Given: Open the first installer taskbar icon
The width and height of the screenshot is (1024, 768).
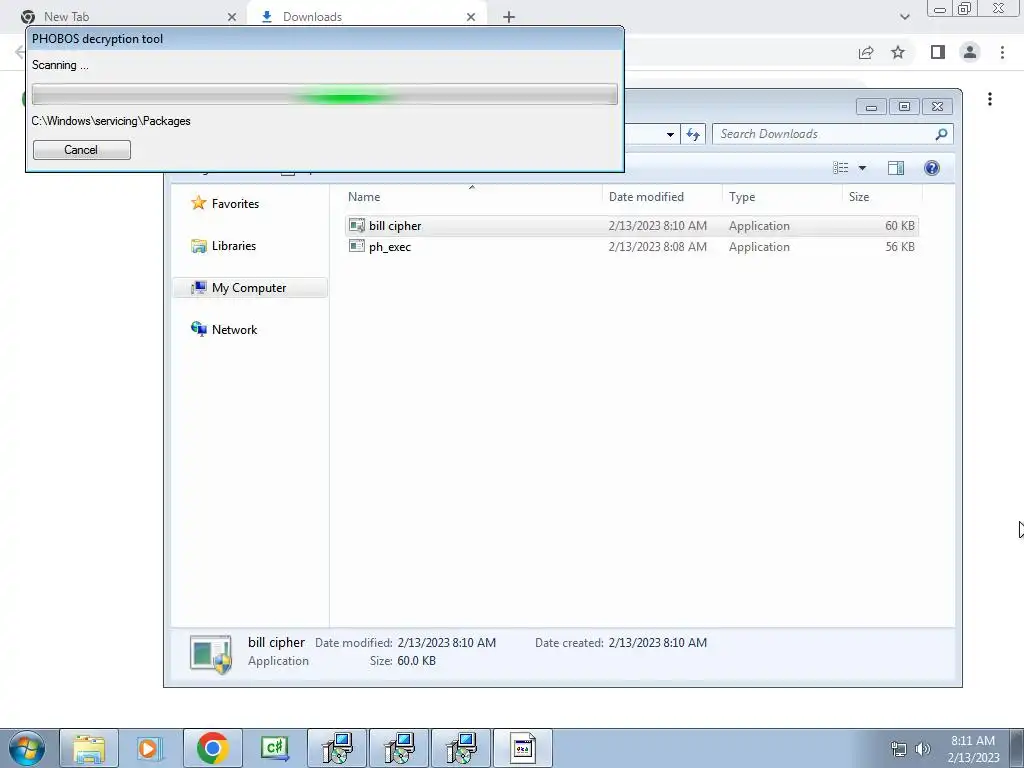Looking at the screenshot, I should click(336, 748).
